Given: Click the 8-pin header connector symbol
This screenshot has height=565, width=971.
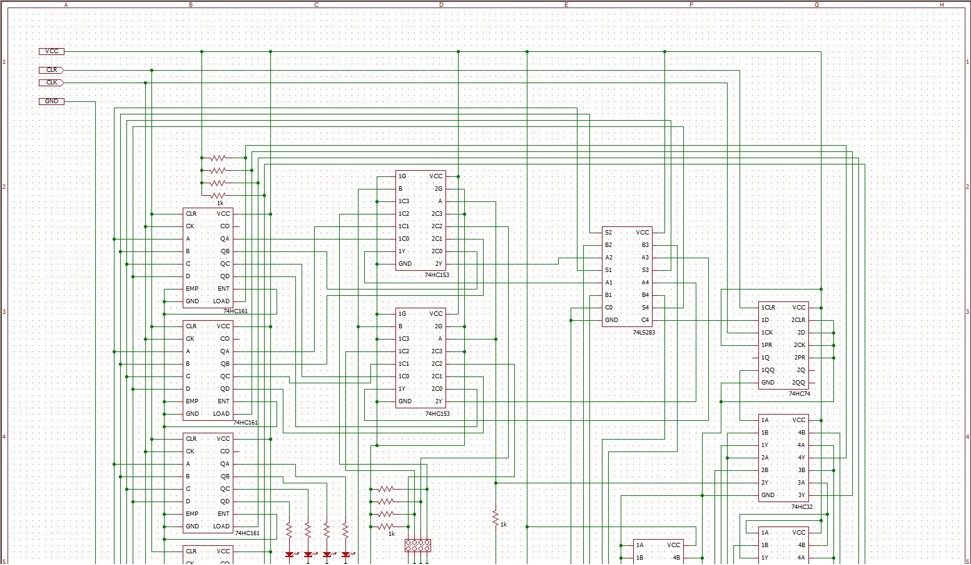Looking at the screenshot, I should point(418,546).
